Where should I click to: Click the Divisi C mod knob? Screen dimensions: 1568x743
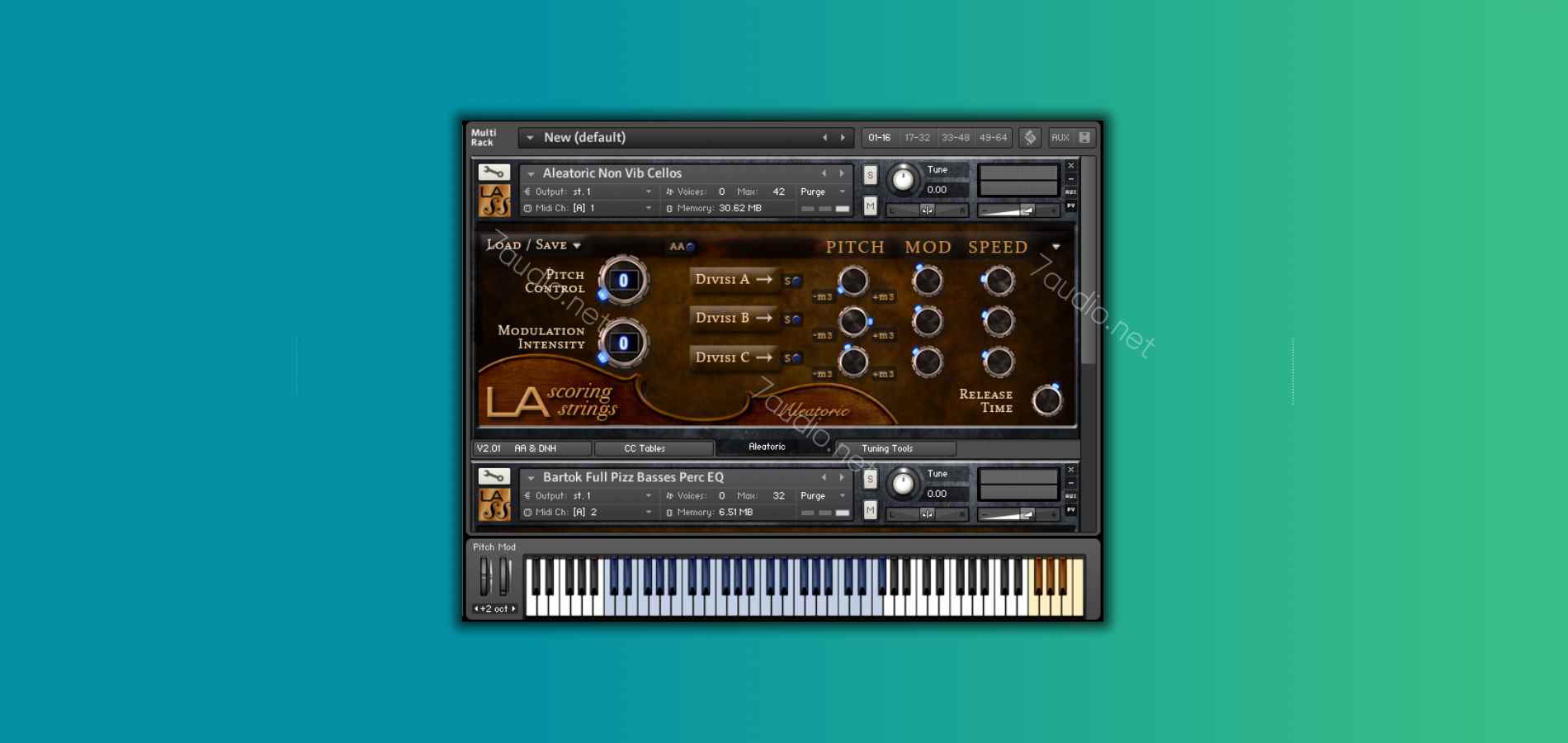click(x=928, y=361)
